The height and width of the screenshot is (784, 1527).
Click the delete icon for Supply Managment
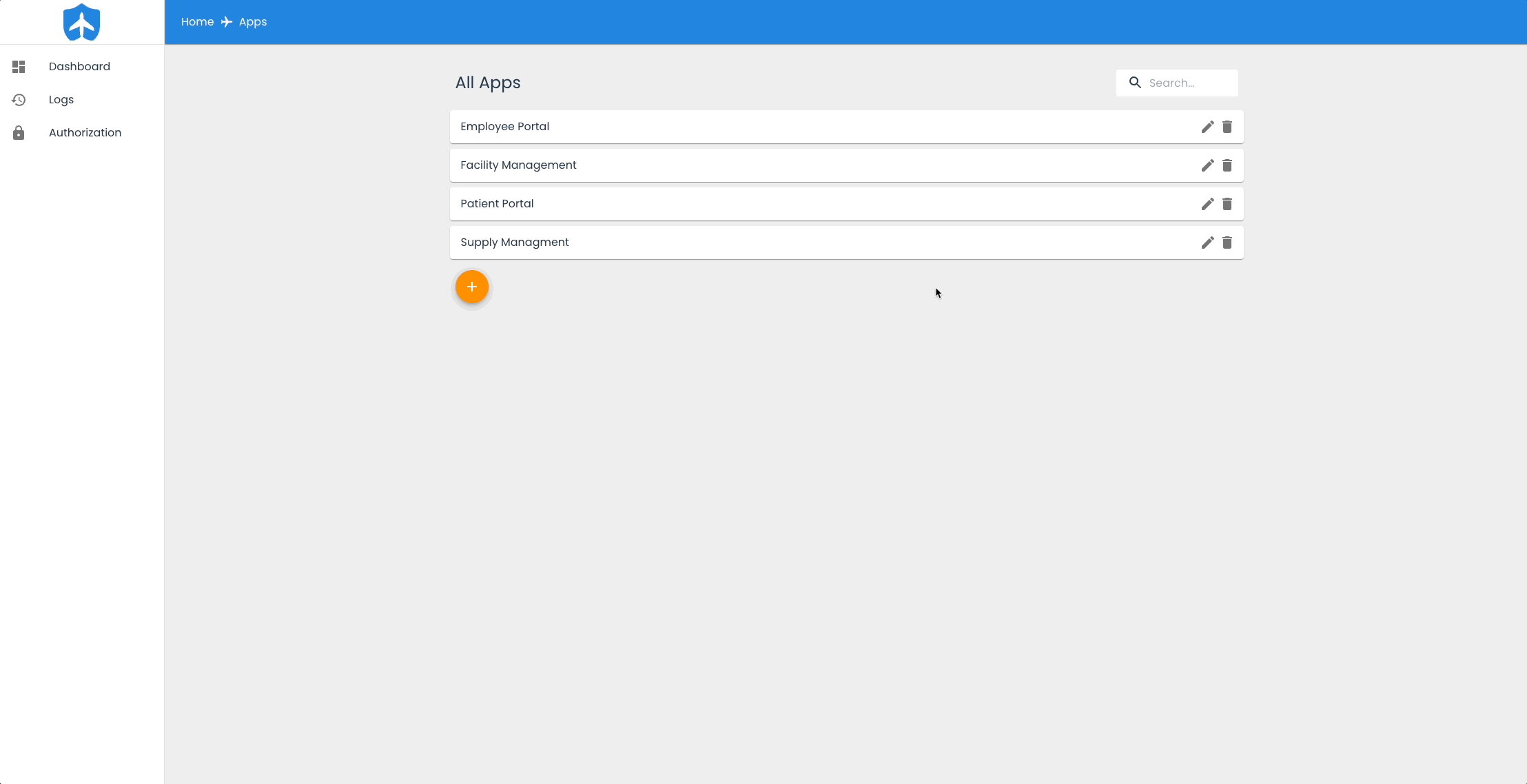(1227, 242)
